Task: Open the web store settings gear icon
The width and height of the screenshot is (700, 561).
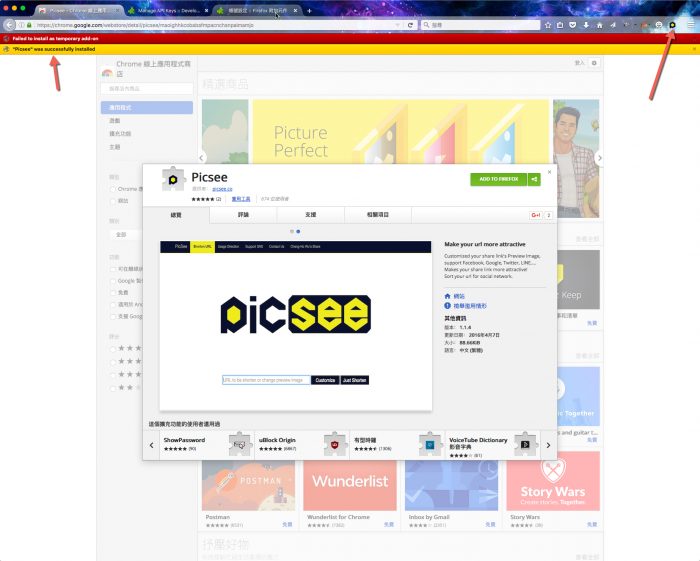Action: coord(594,63)
